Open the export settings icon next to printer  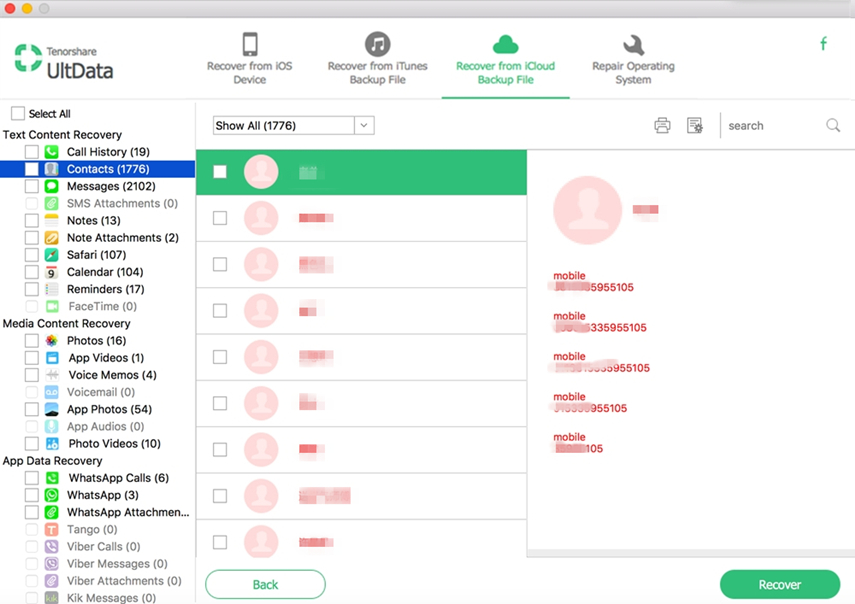(695, 125)
